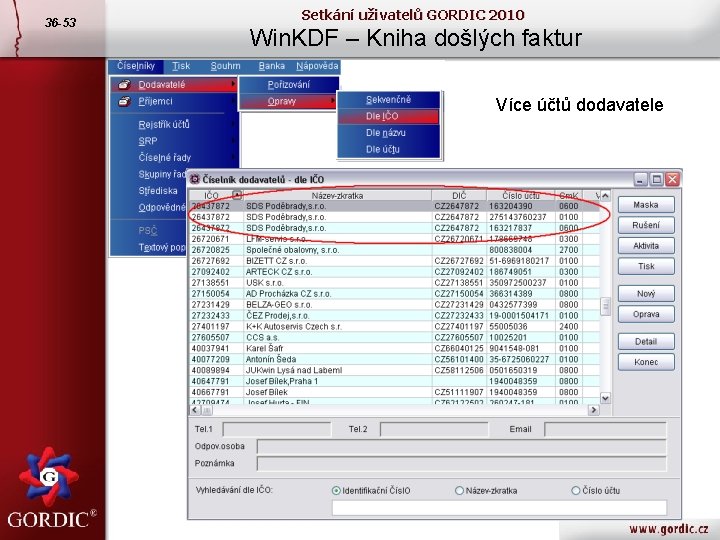This screenshot has height=540, width=720.
Task: Select row ARTECK CZ s.r.o.
Action: [x=394, y=272]
